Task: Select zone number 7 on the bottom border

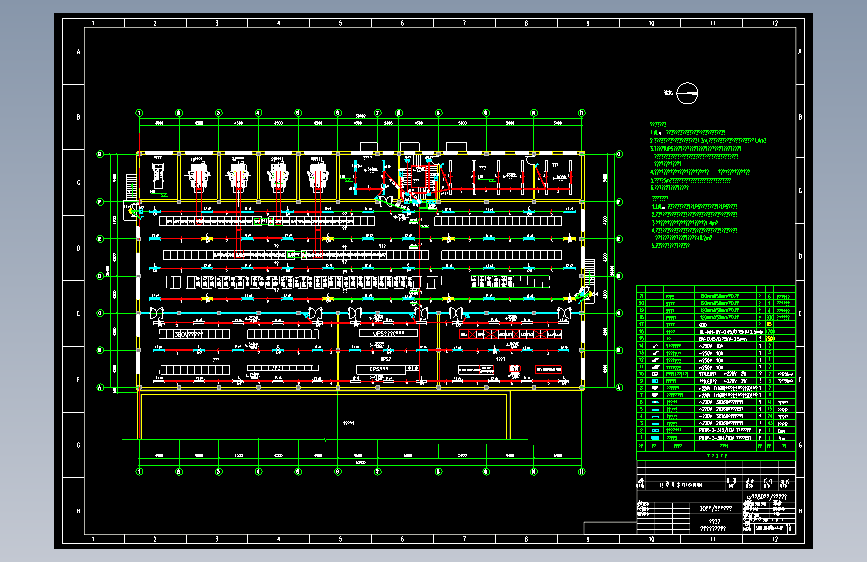Action: point(464,539)
